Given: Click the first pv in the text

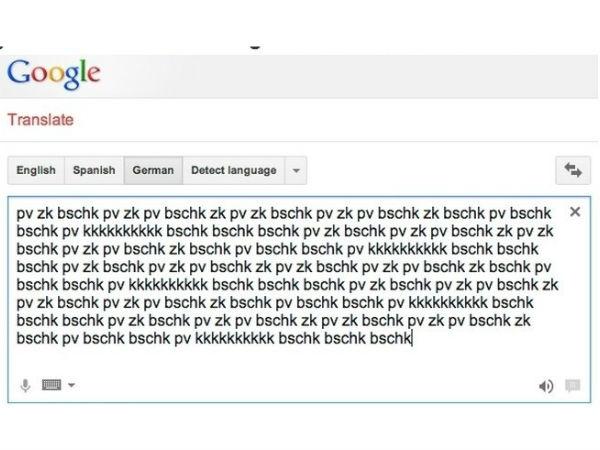Looking at the screenshot, I should tap(24, 214).
